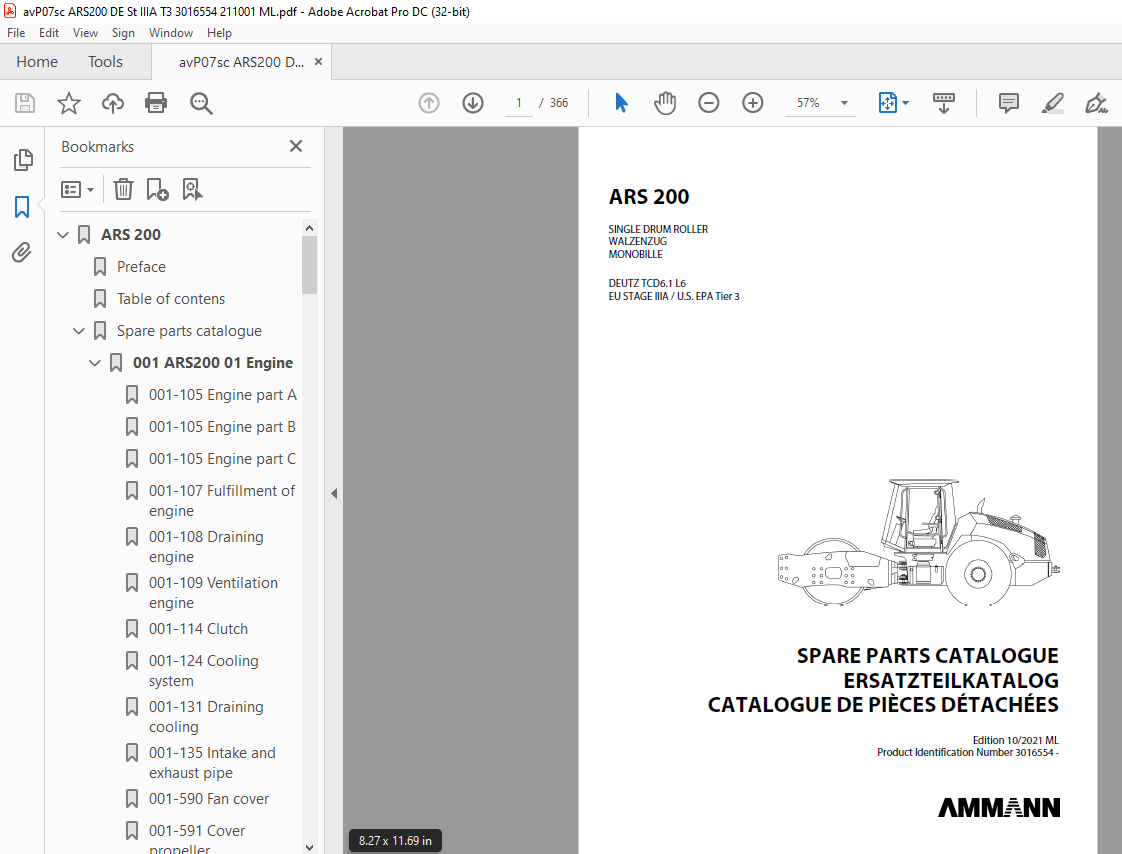Click the page number field
Image resolution: width=1122 pixels, height=854 pixels.
point(519,103)
